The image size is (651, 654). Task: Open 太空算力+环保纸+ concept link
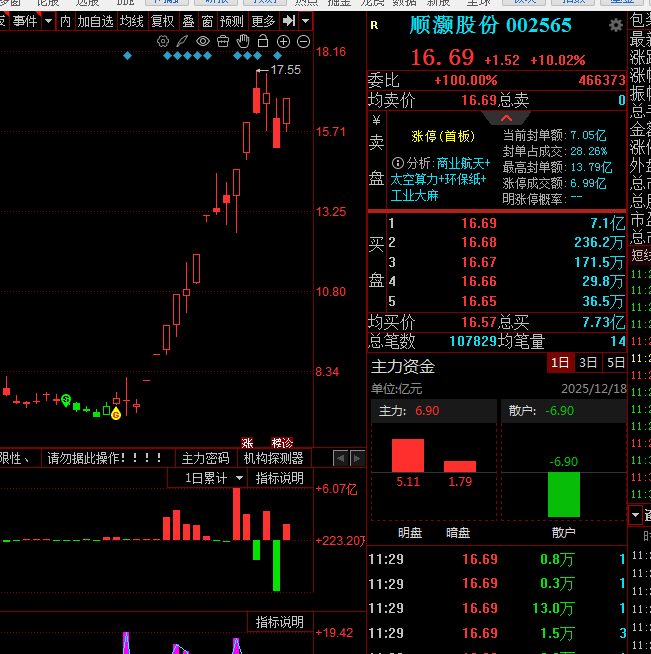438,179
